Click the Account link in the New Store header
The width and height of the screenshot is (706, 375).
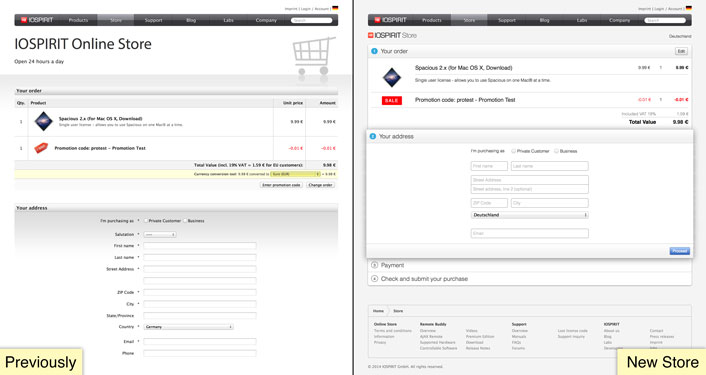[x=675, y=9]
